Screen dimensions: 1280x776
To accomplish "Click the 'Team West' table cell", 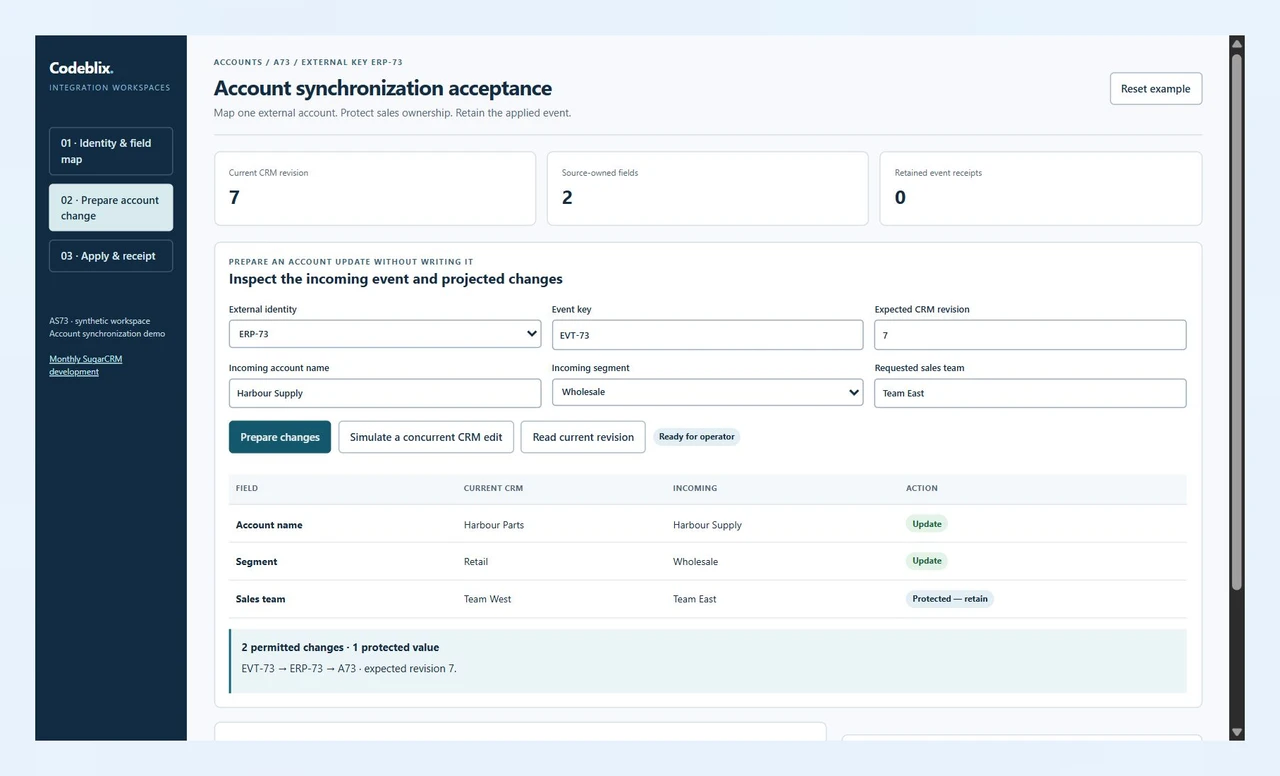I will (487, 599).
